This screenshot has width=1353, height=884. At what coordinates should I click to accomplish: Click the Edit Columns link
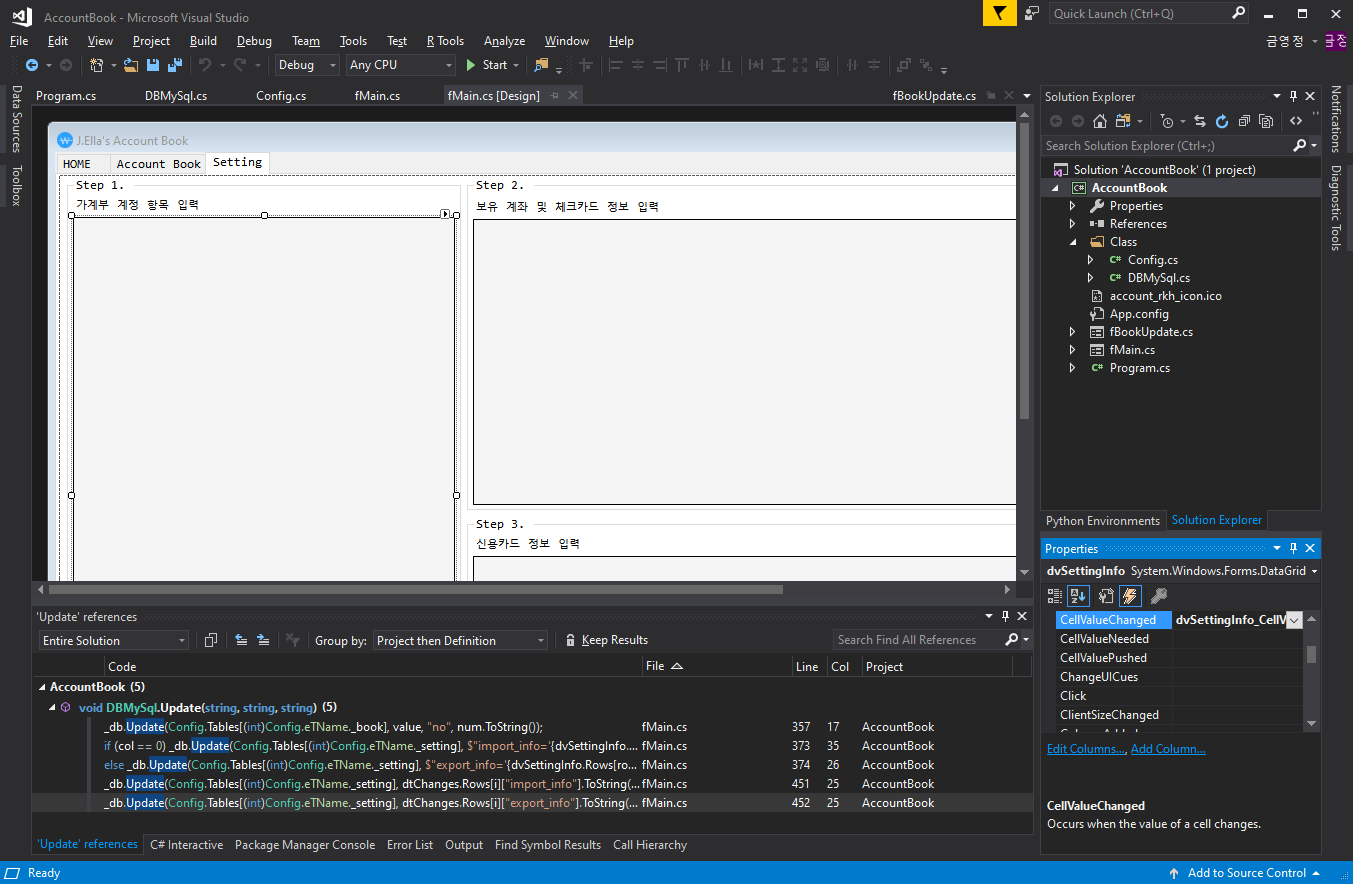coord(1086,749)
